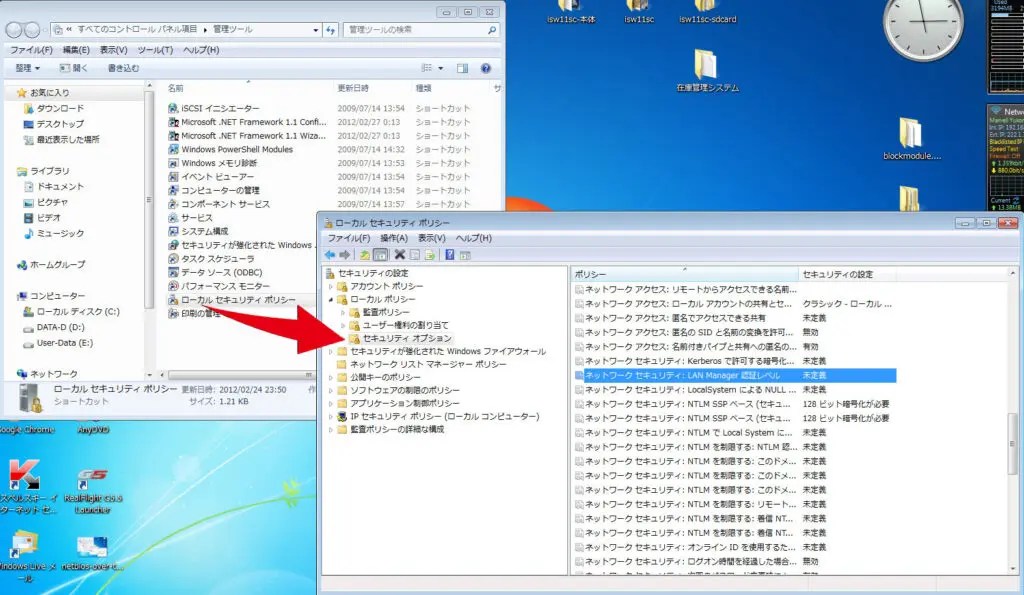
Task: Click the show/hide action pane toolbar icon
Action: (465, 255)
